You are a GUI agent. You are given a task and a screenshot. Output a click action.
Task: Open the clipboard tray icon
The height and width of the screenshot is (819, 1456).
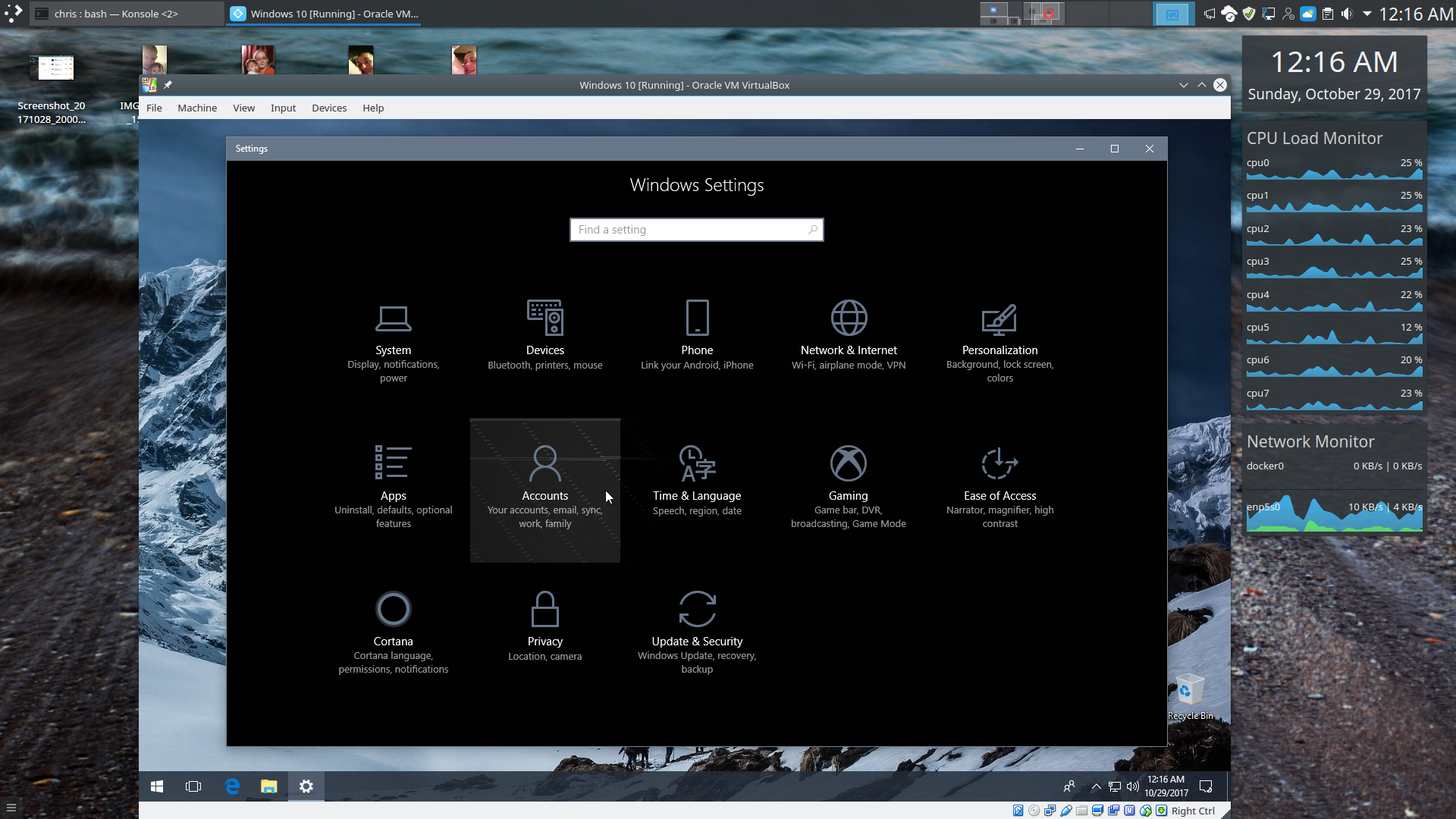click(1327, 14)
